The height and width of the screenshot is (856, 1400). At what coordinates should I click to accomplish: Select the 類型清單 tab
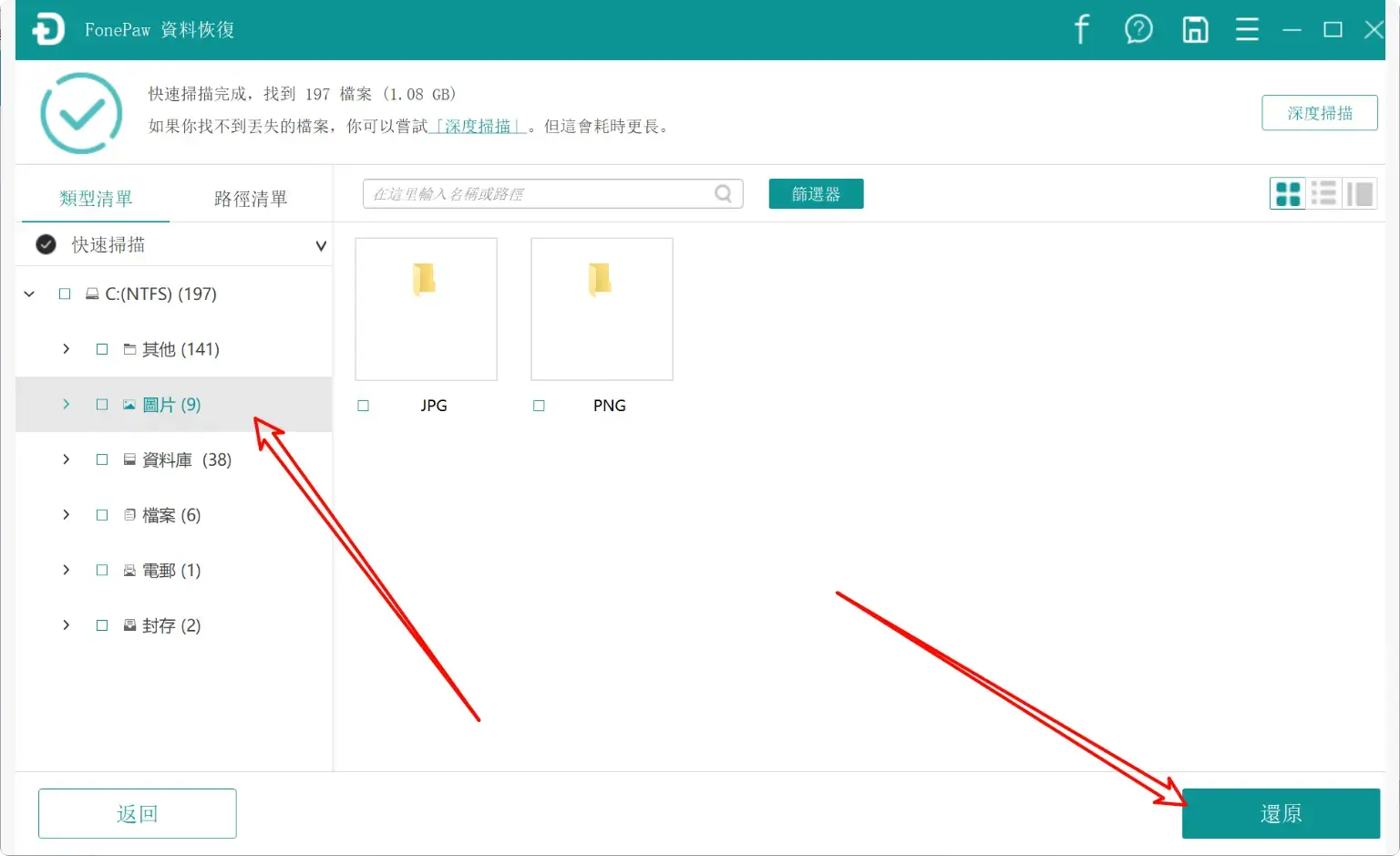95,198
